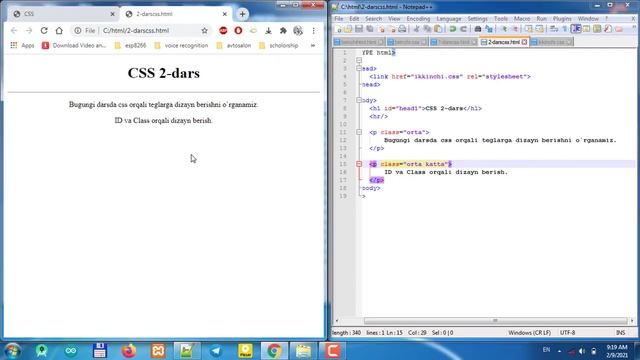Click the green Undo arrow in Notepad++
Viewport: 640px width, 360px height.
point(452,29)
